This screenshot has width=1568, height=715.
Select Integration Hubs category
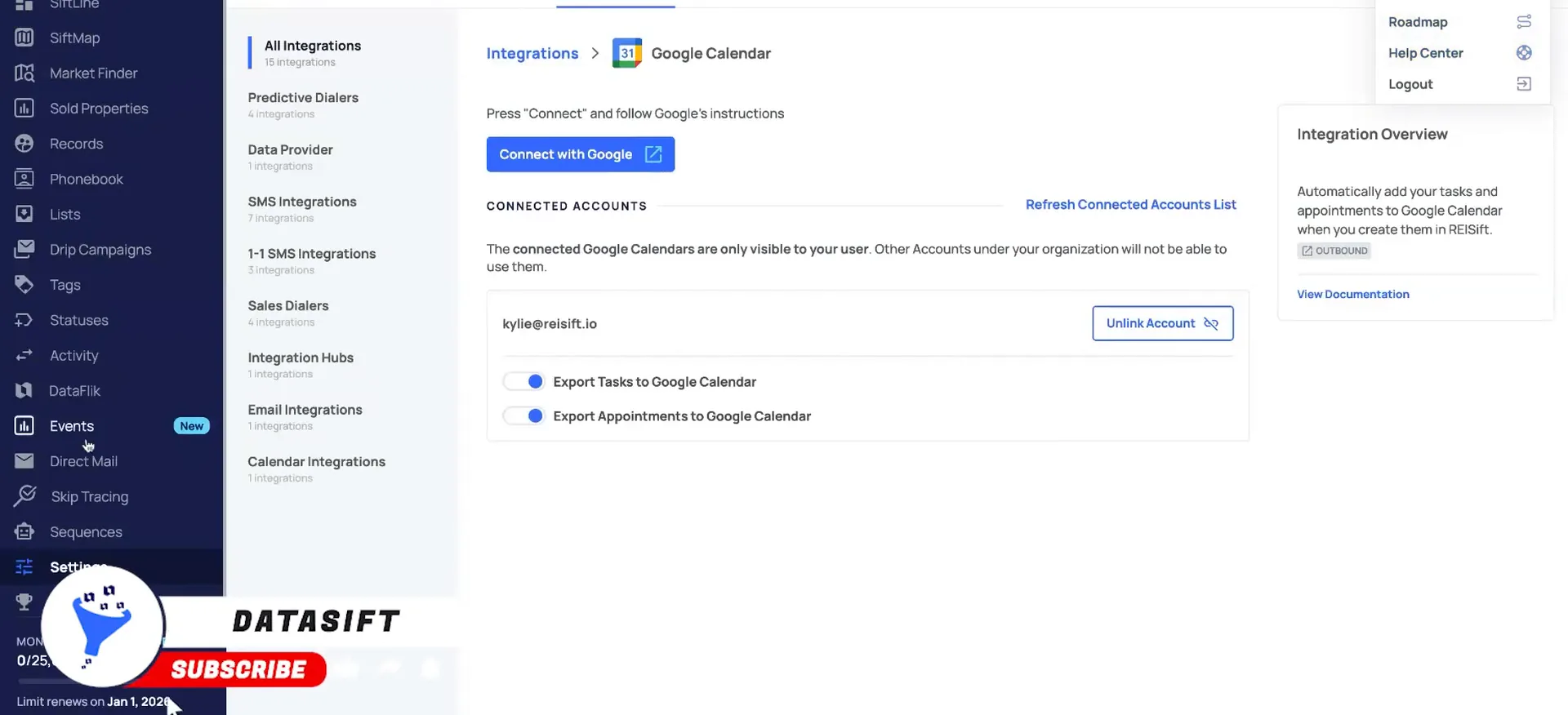301,365
